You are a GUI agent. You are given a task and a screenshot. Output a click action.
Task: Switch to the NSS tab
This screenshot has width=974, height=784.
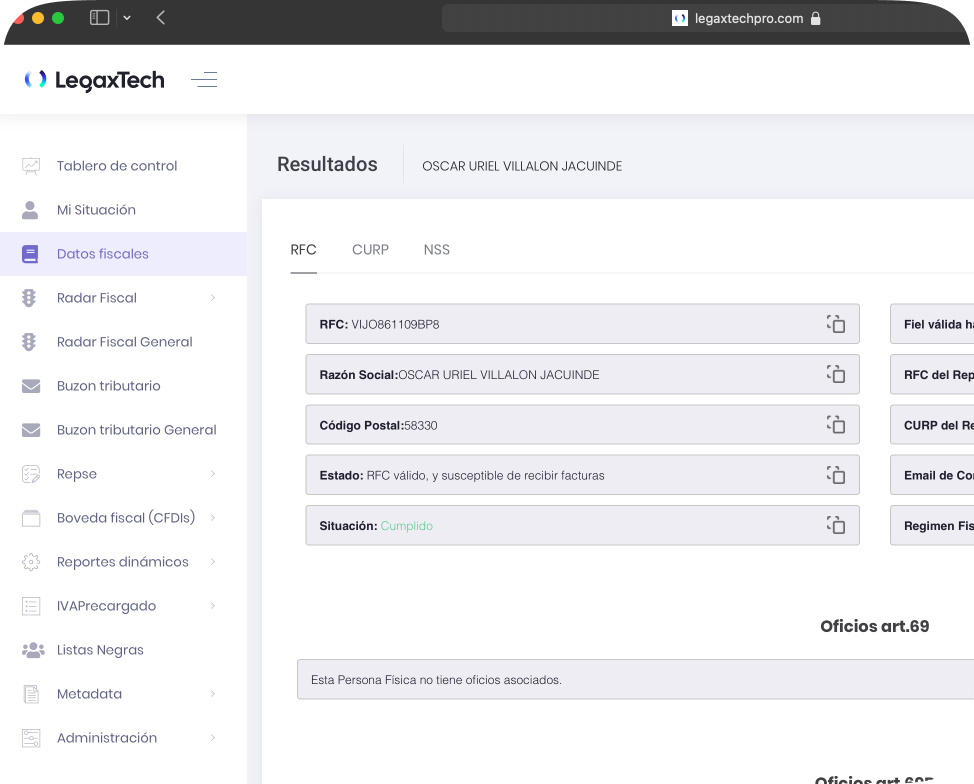pos(436,250)
